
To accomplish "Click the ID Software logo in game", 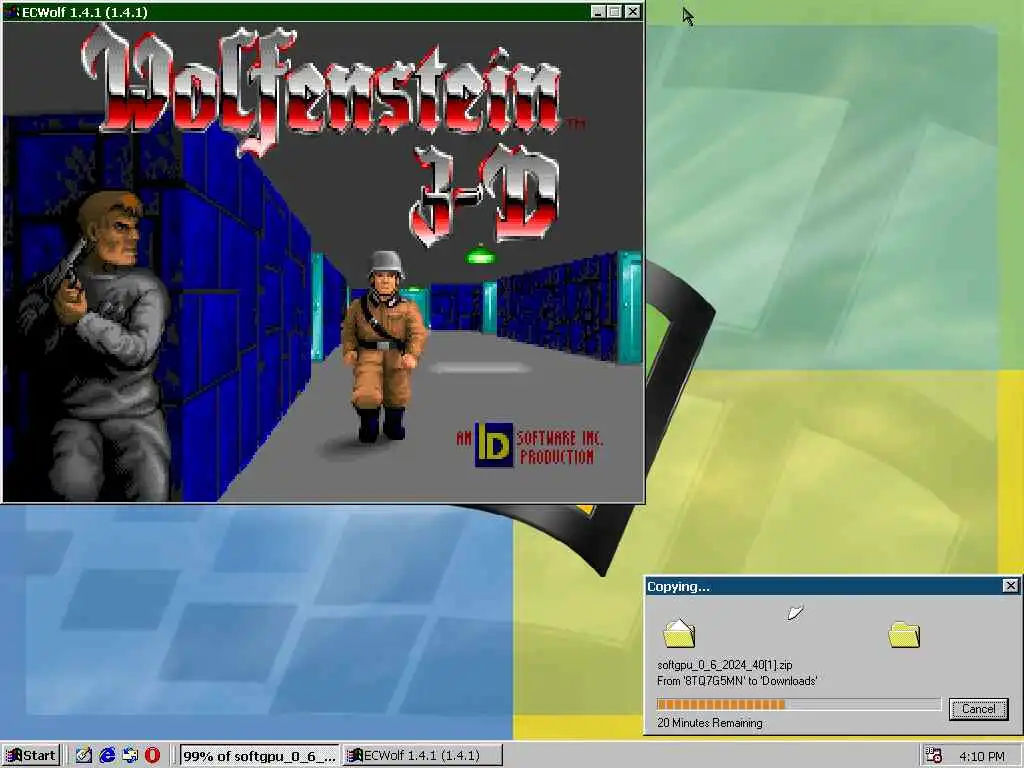I will pos(494,446).
